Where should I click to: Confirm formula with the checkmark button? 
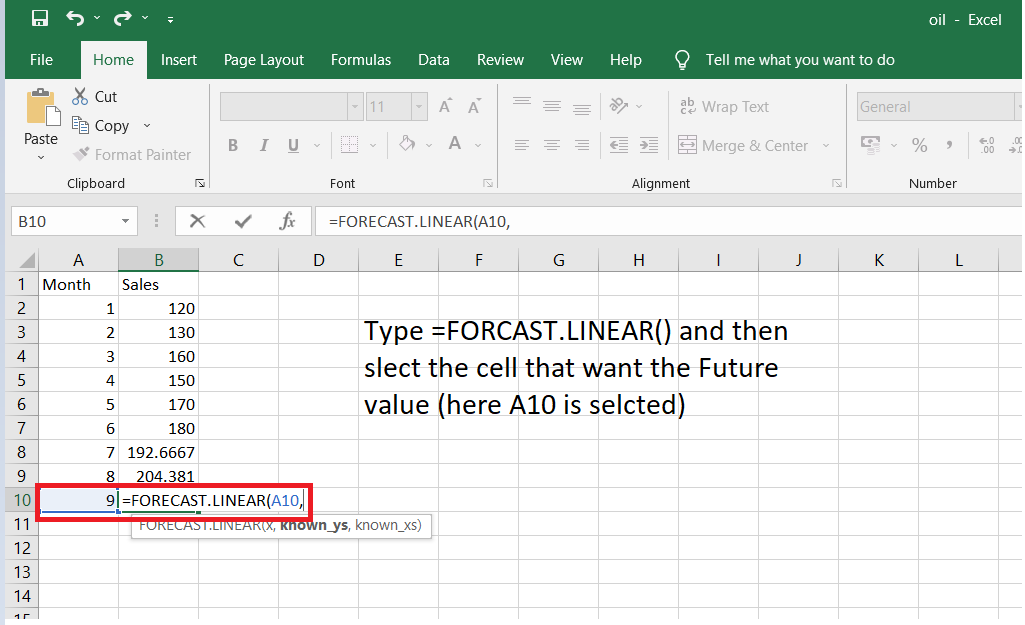coord(241,220)
